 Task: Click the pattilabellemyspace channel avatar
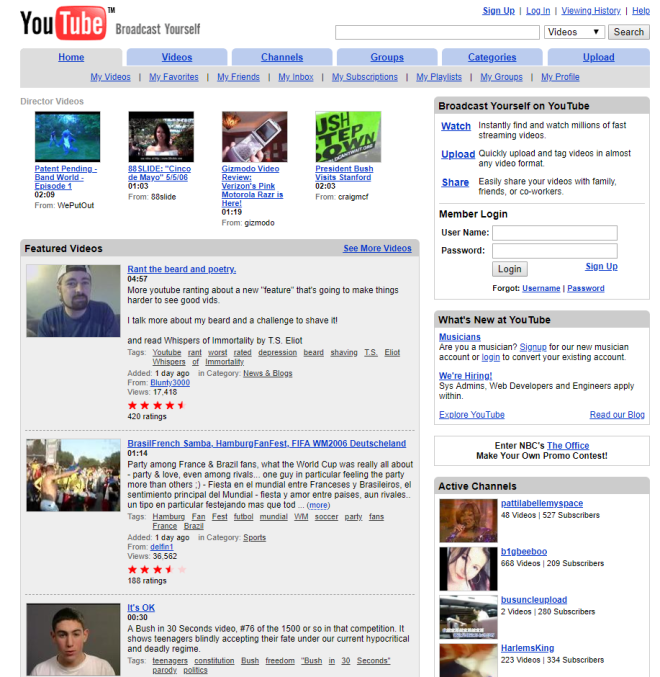[x=468, y=520]
